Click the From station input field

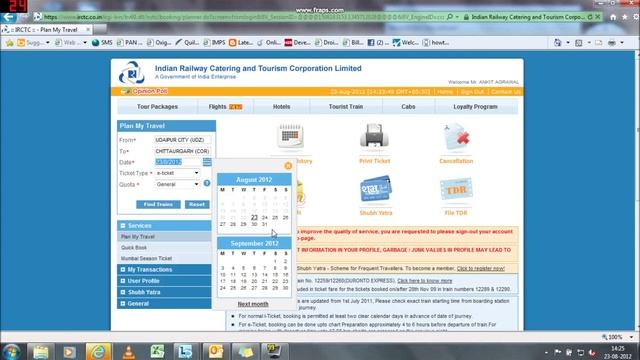click(183, 140)
